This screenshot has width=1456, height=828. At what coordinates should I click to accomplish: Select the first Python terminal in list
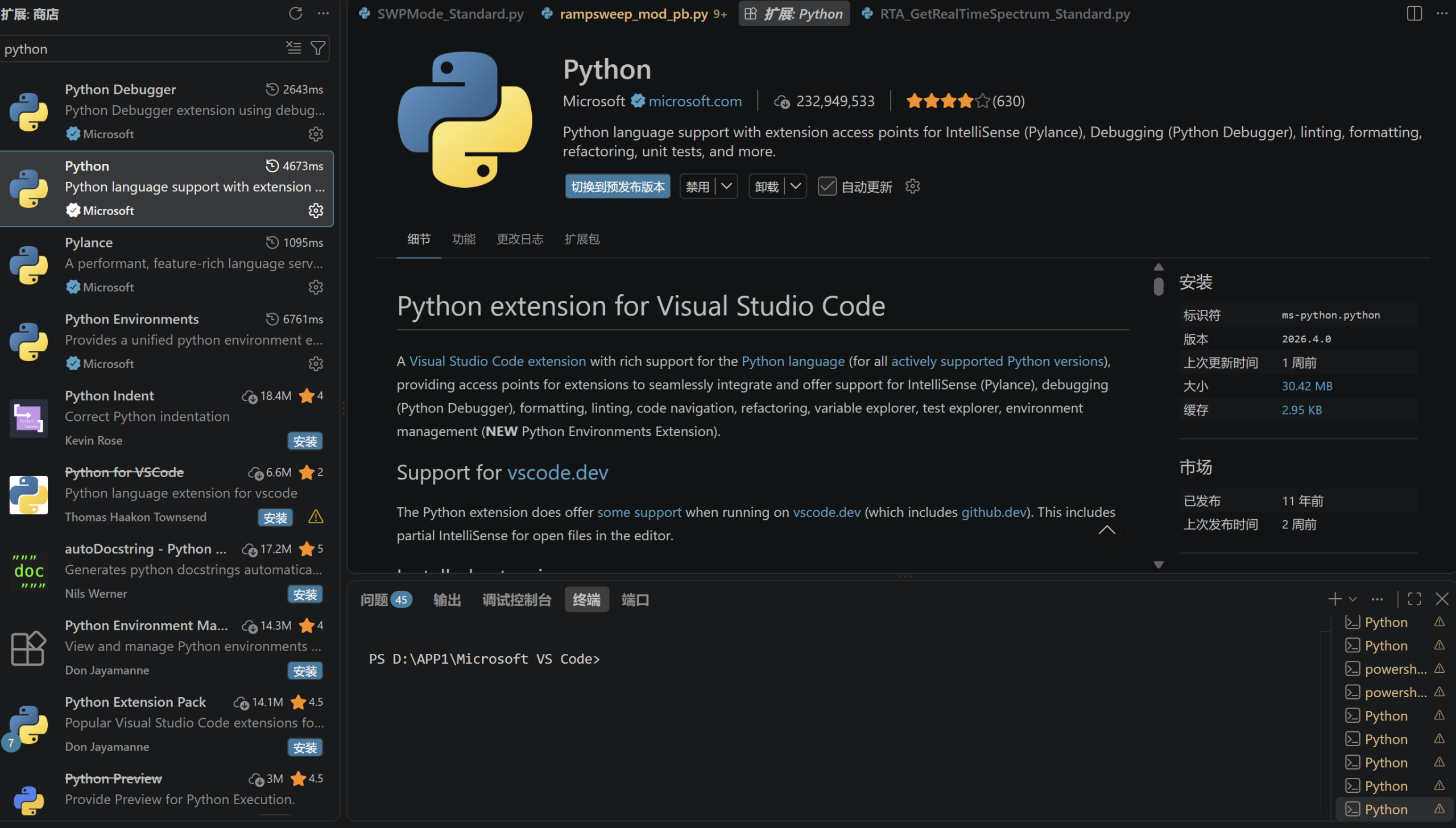click(x=1394, y=622)
